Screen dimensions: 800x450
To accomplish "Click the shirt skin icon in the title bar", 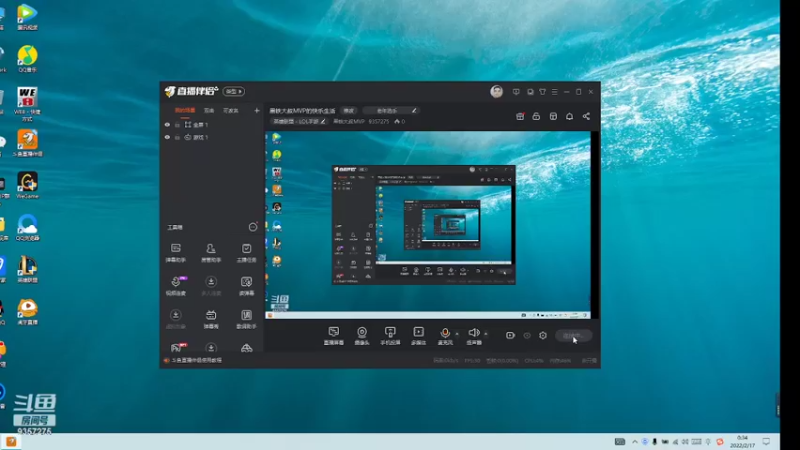I will [542, 92].
